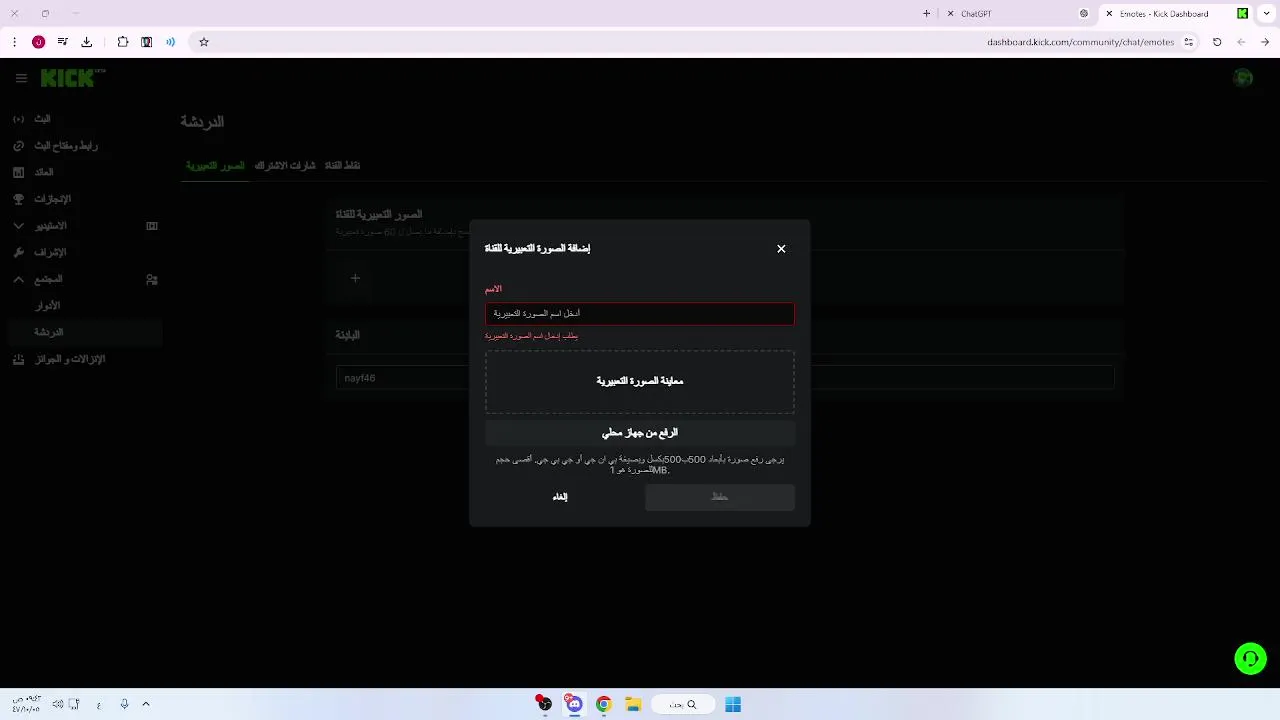This screenshot has width=1280, height=720.
Task: Click the blue sound waves toolbar icon
Action: [x=171, y=42]
